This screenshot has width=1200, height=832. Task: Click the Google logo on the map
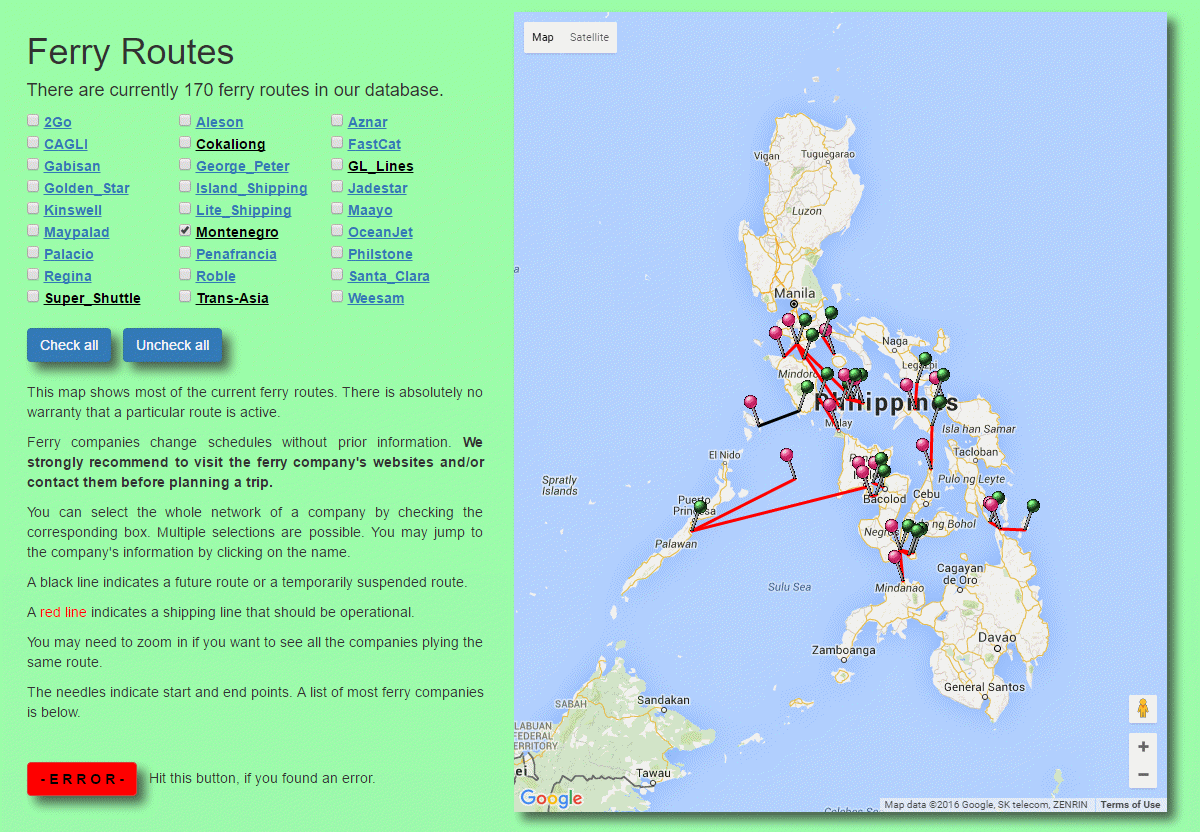coord(551,798)
